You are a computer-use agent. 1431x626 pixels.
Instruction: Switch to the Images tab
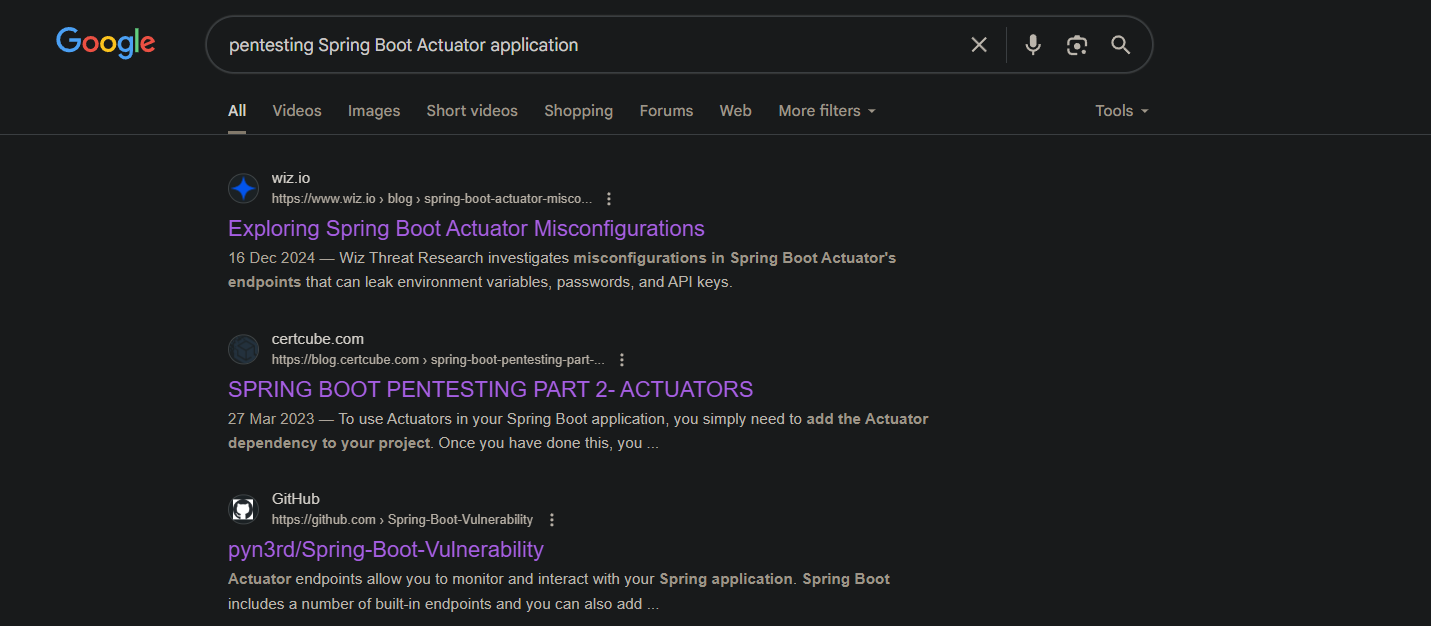pyautogui.click(x=374, y=111)
